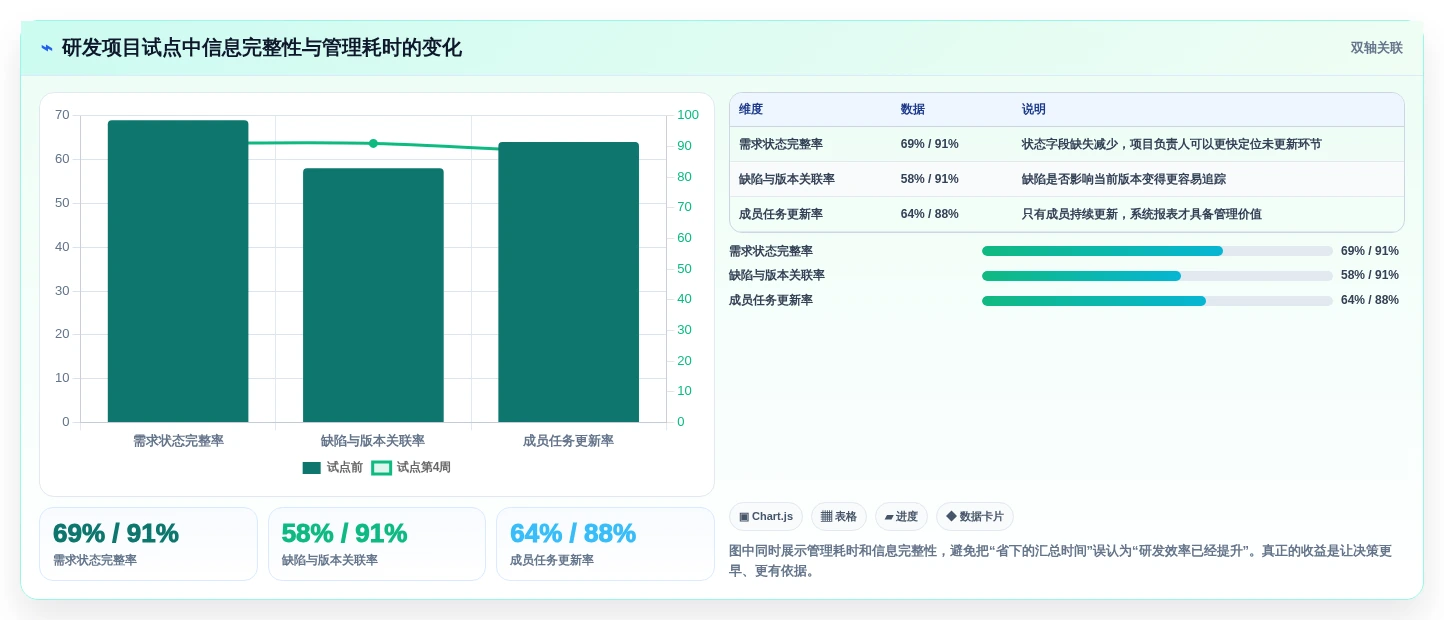Click the 双轴关联 label in header
The image size is (1444, 620).
point(1376,48)
